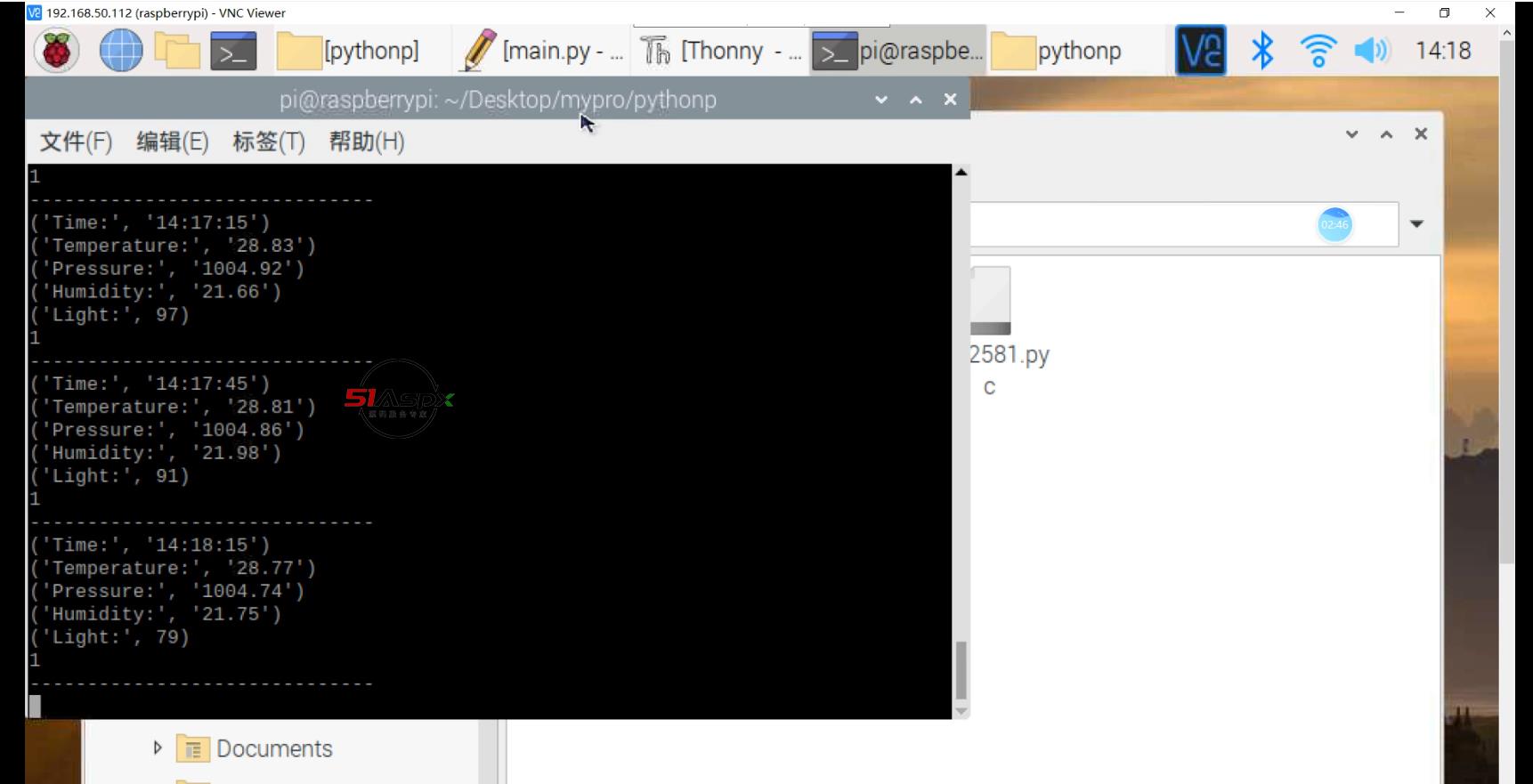The width and height of the screenshot is (1533, 784).
Task: Minimize the terminal window with the down chevron
Action: coord(881,100)
